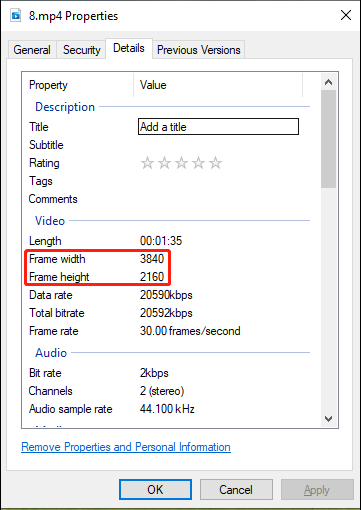Click the scroll up arrow
The width and height of the screenshot is (361, 510).
pyautogui.click(x=328, y=82)
